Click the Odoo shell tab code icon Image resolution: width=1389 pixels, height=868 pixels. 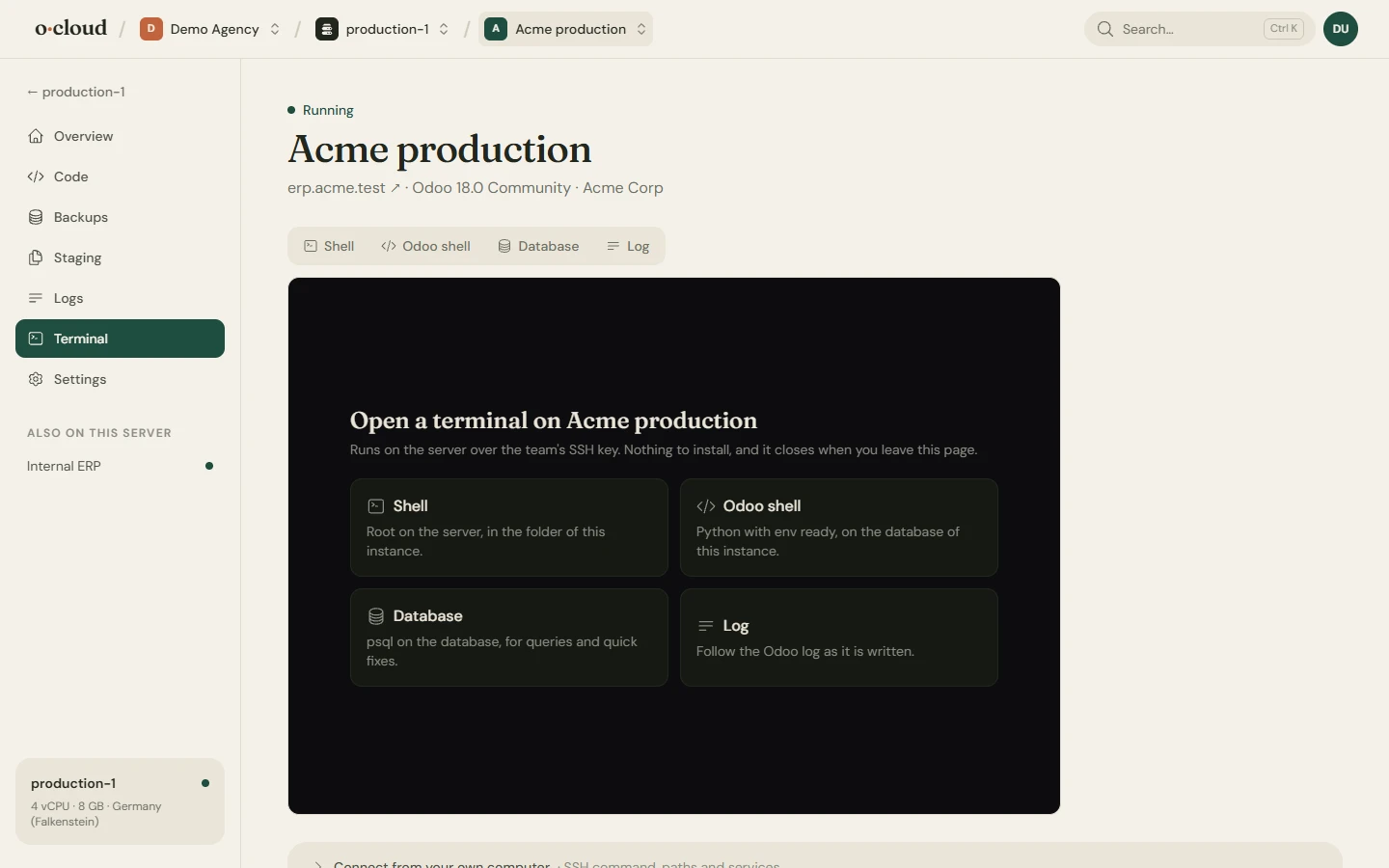(389, 246)
